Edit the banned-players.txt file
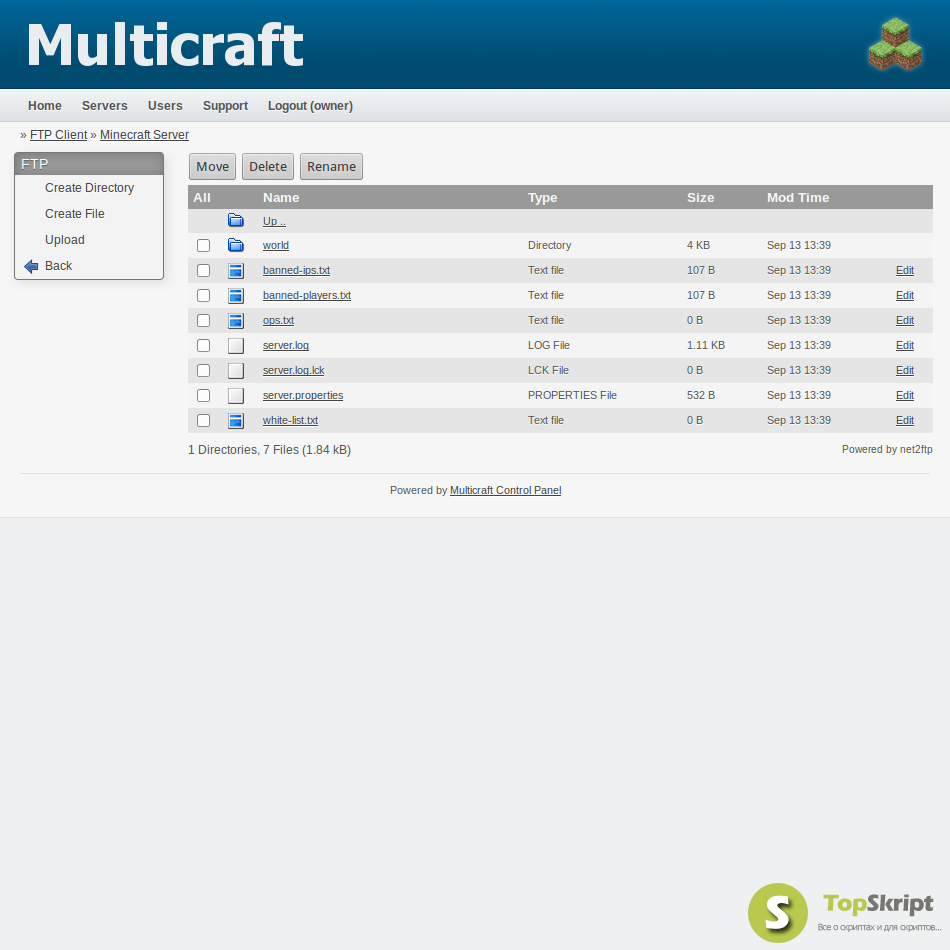The image size is (950, 950). tap(905, 295)
